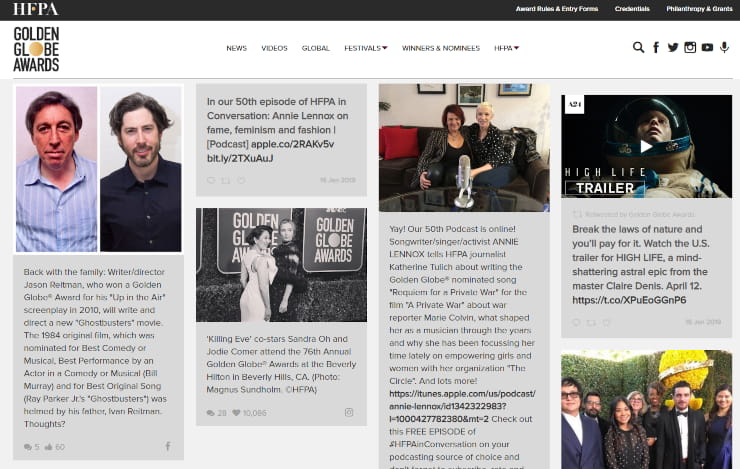Click the Golden Globe Awards logo
This screenshot has width=740, height=469.
(36, 49)
